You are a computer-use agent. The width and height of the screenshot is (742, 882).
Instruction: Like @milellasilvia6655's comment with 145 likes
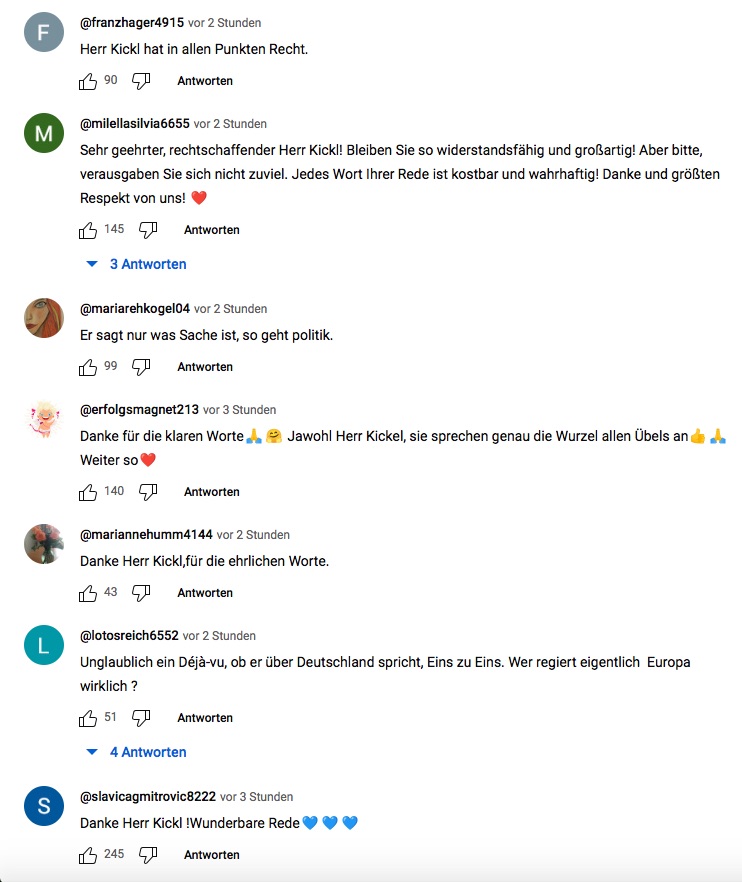[88, 230]
